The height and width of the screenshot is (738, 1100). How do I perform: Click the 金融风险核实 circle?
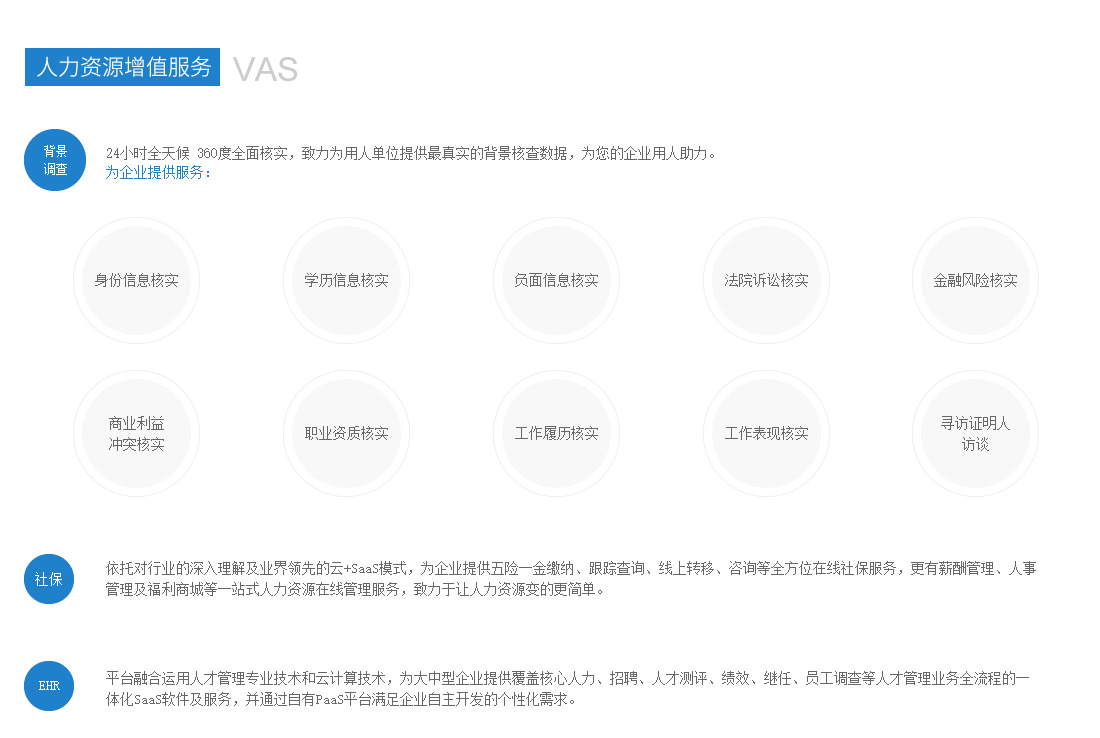point(975,281)
